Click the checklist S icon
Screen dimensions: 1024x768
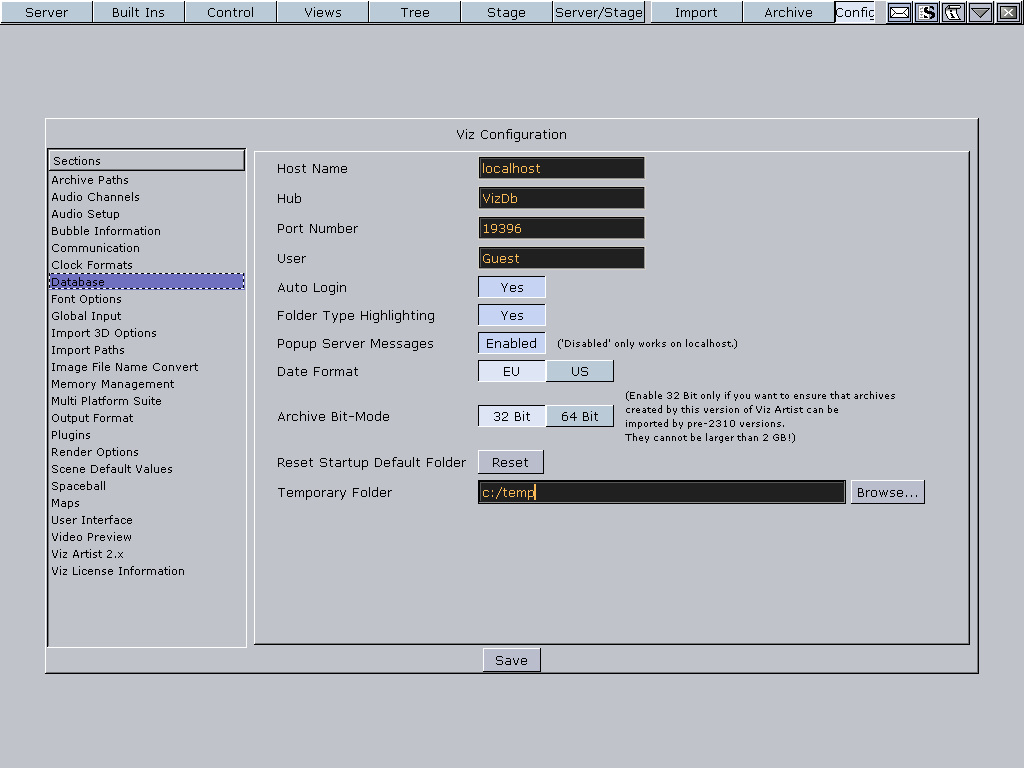[926, 12]
